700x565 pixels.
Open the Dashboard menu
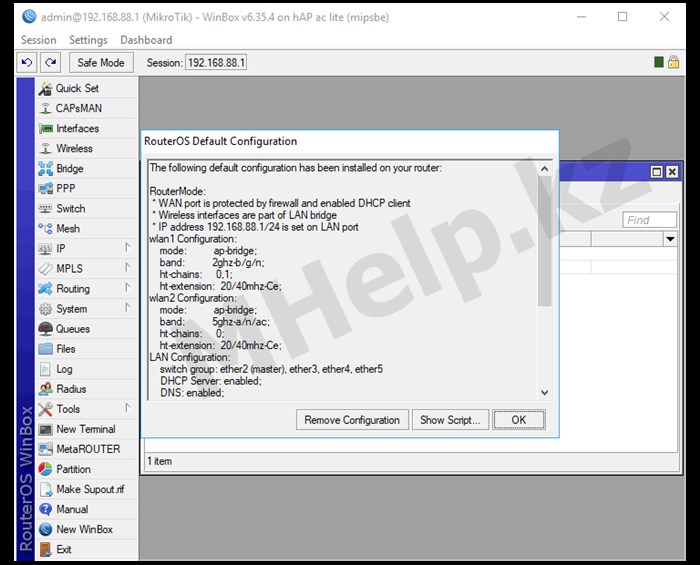pos(146,40)
